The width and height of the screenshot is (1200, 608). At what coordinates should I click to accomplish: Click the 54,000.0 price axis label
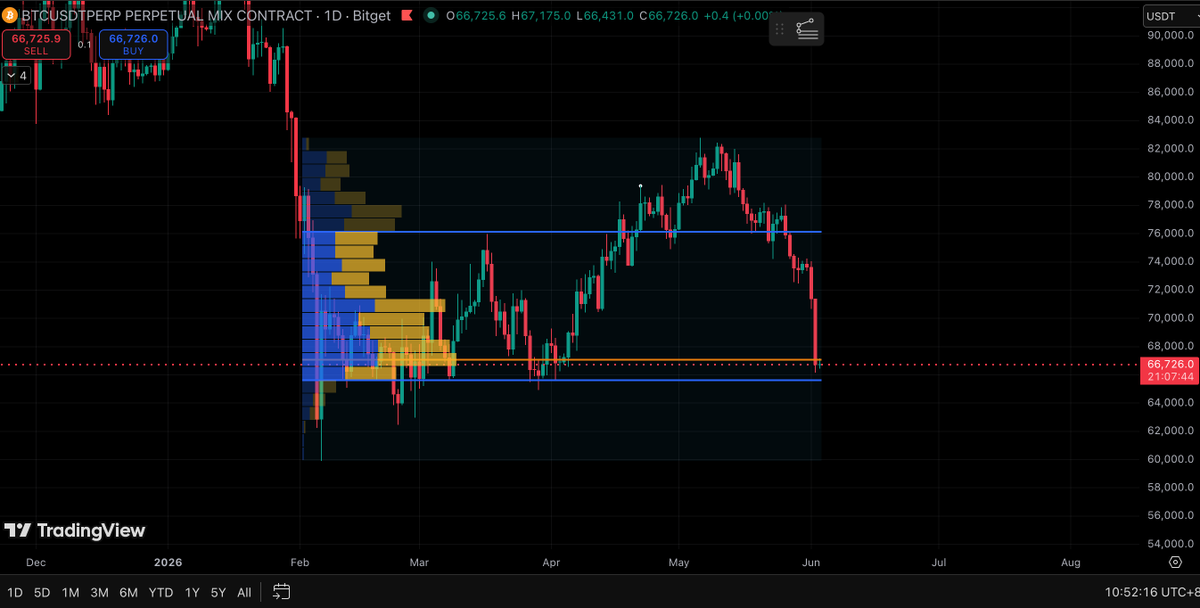coord(1169,544)
